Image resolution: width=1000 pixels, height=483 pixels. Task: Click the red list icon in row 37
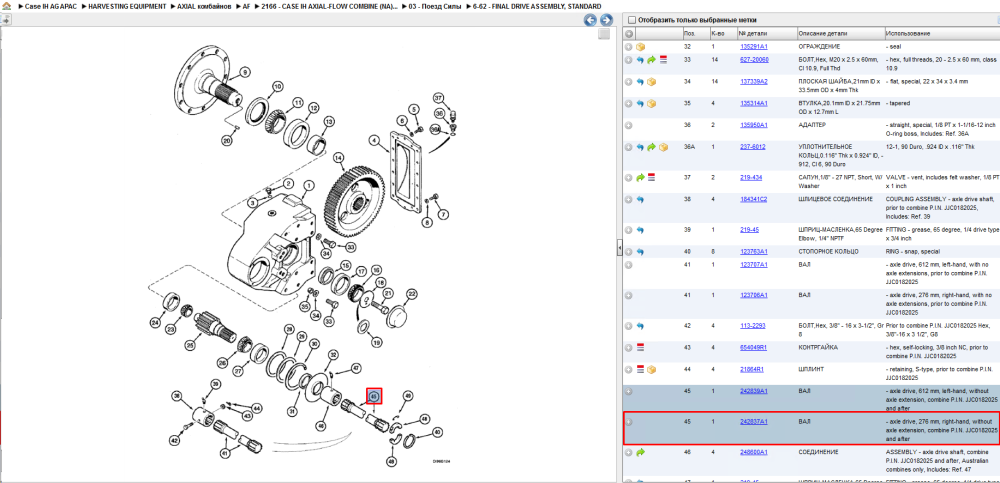[651, 177]
